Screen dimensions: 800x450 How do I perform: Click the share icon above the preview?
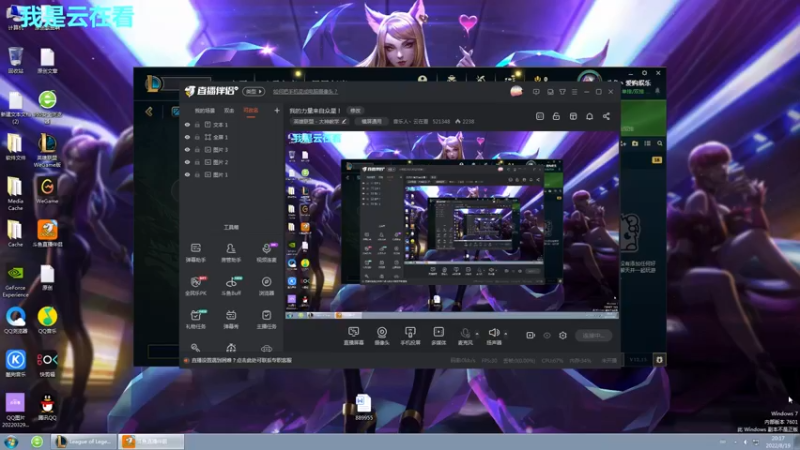606,116
